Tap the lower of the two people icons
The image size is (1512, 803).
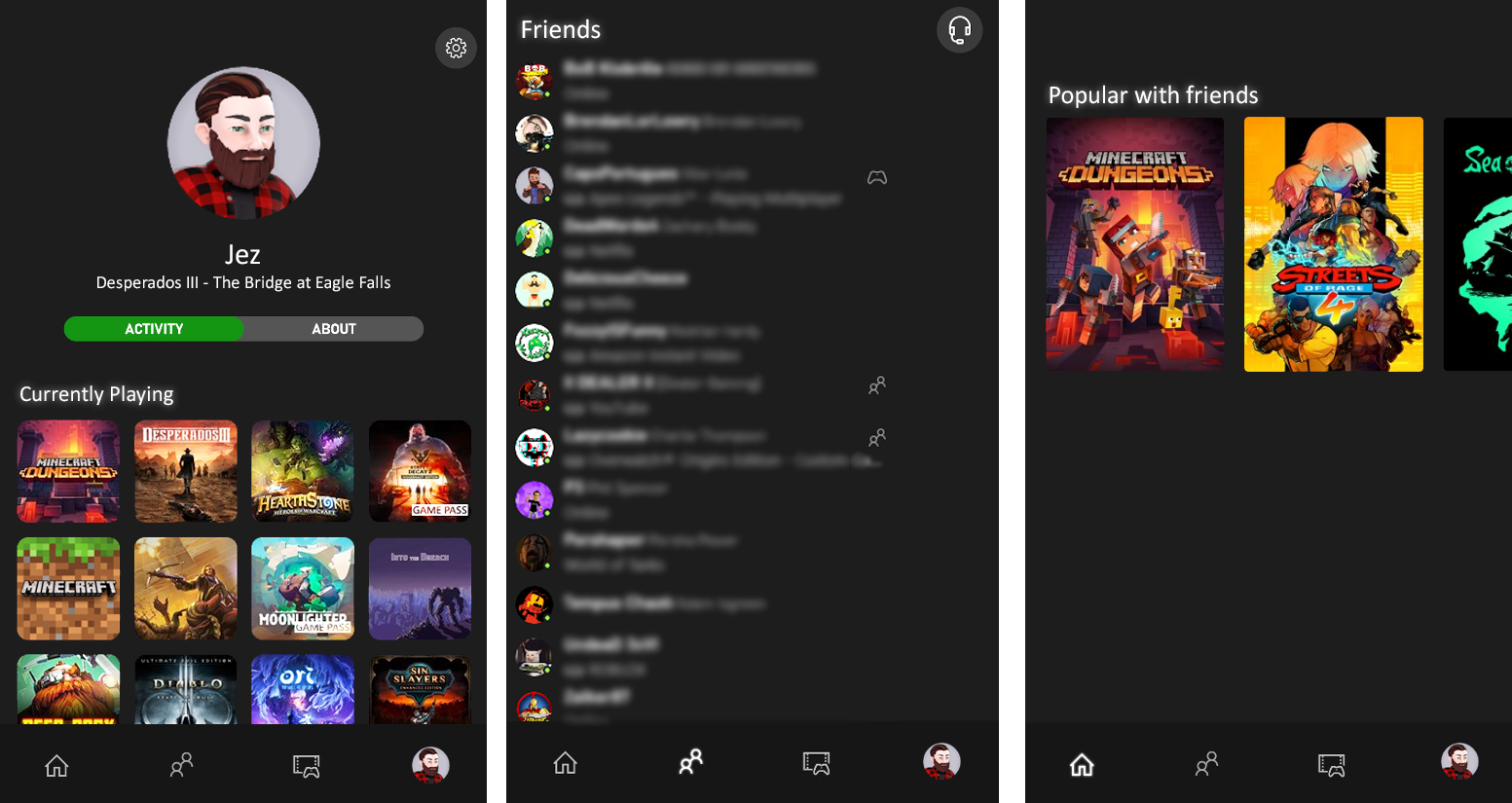point(877,437)
